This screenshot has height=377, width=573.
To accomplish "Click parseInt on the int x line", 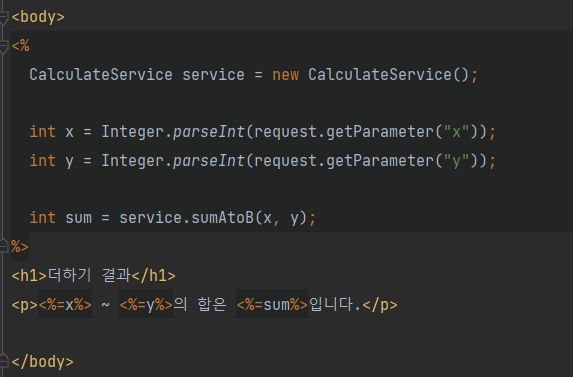I will [209, 132].
